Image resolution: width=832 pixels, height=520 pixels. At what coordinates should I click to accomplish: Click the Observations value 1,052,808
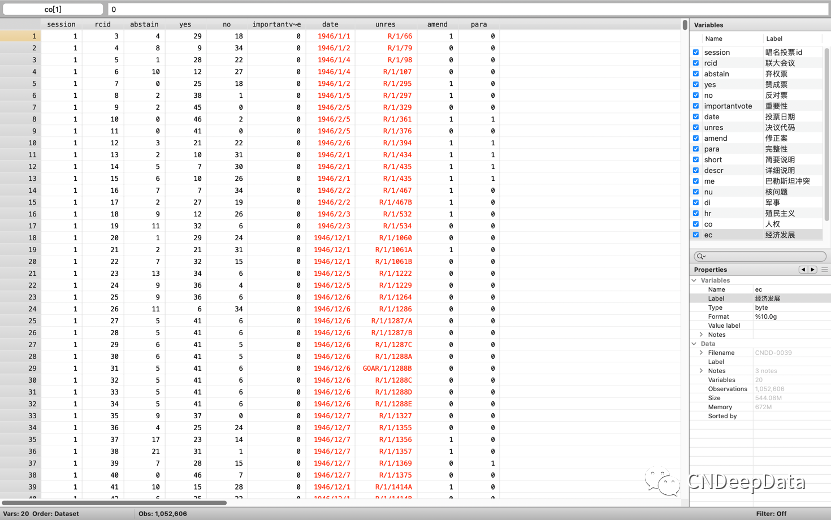(x=769, y=389)
